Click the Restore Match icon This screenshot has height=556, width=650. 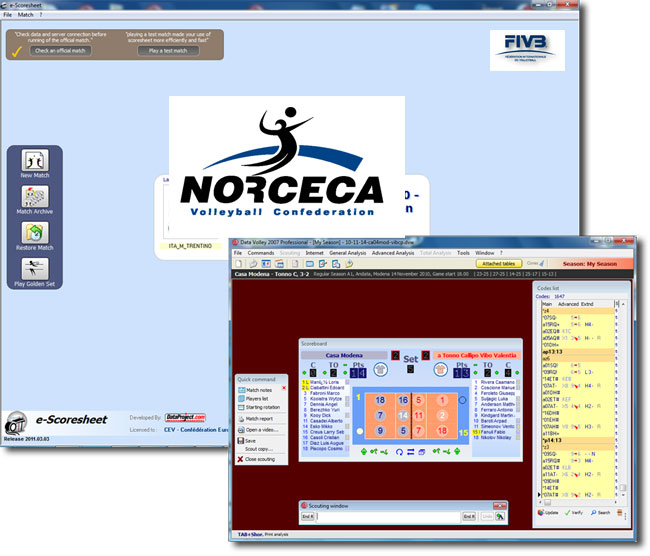35,233
